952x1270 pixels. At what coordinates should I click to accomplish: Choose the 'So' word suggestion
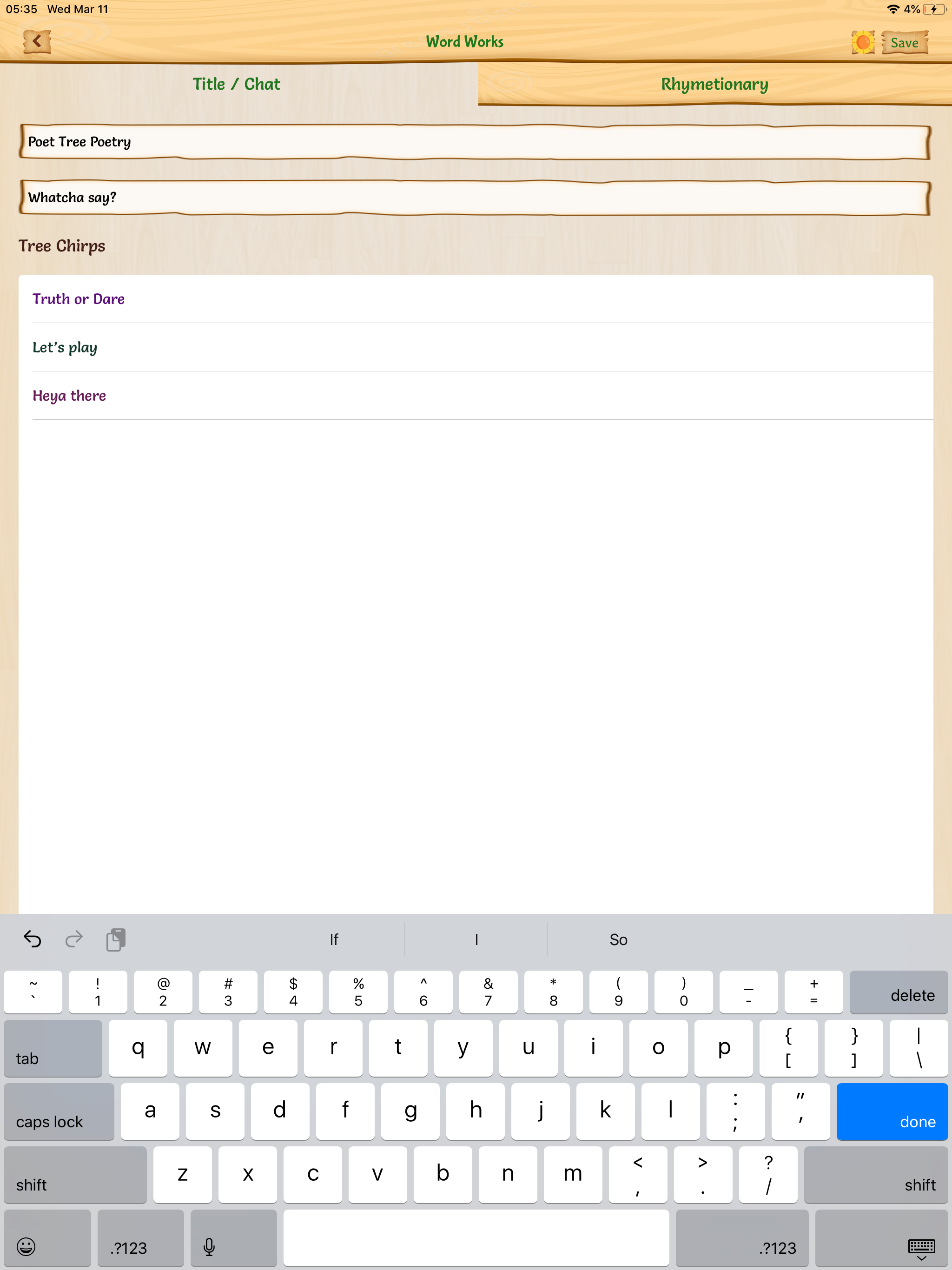[x=618, y=939]
